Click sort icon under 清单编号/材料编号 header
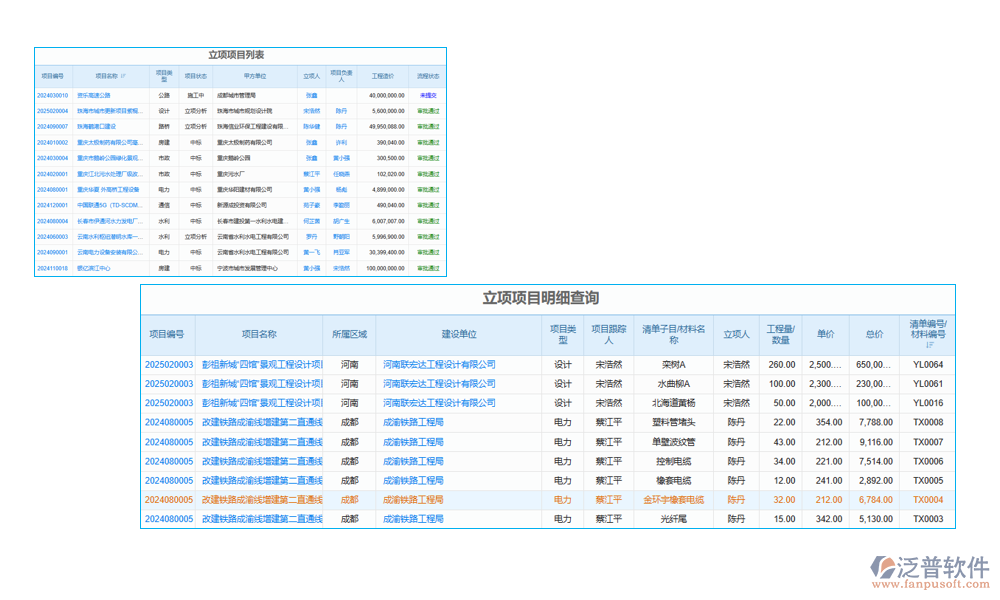Screen dimensions: 1000x600 tap(927, 344)
